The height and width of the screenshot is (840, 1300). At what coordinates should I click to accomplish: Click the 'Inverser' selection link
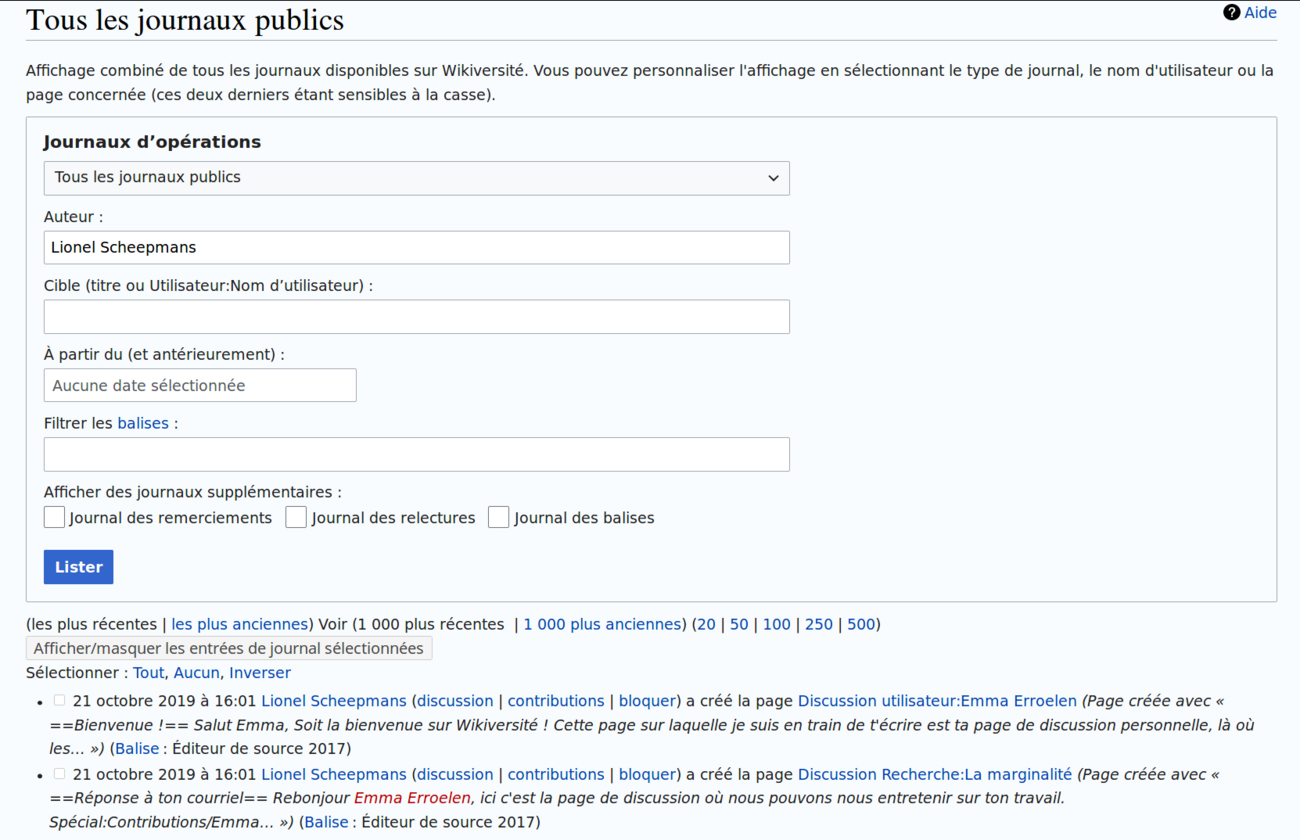(x=260, y=673)
